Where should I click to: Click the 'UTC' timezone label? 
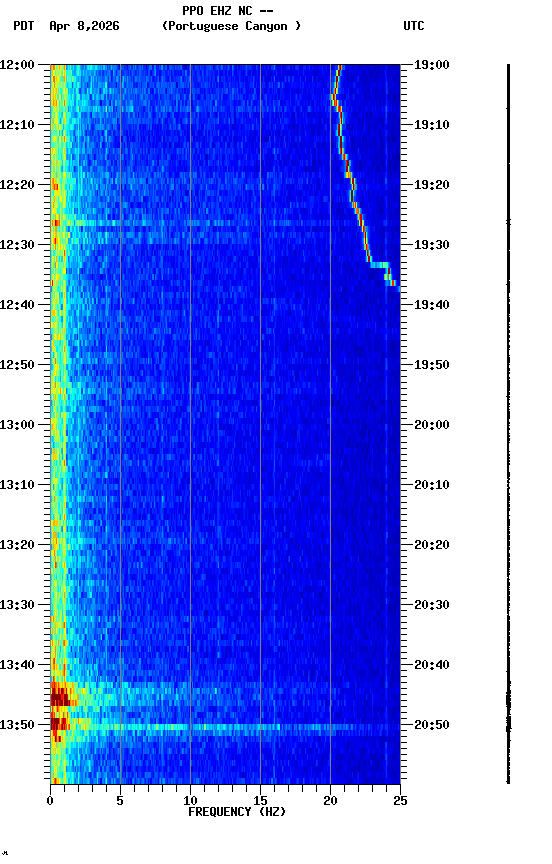pos(414,26)
